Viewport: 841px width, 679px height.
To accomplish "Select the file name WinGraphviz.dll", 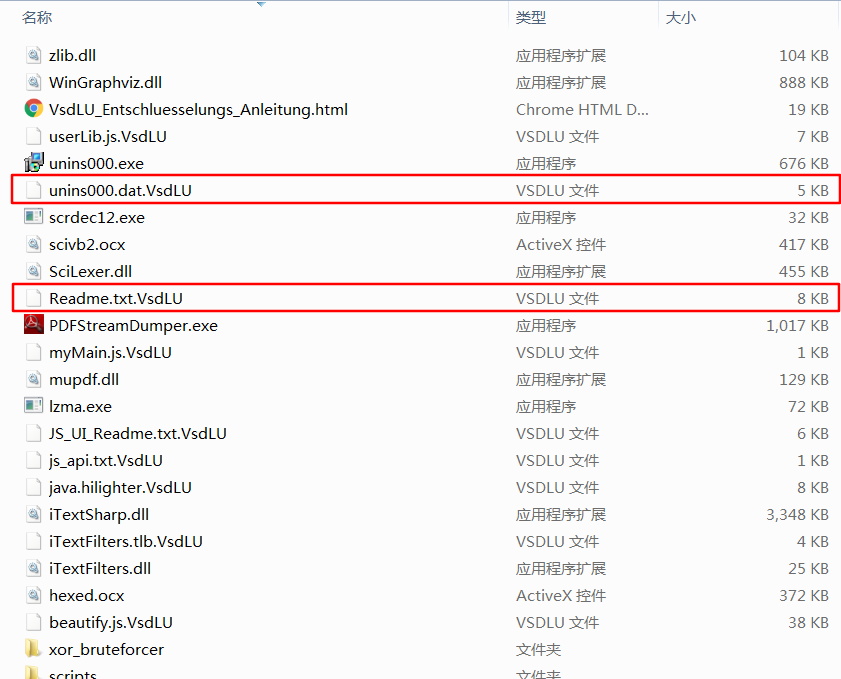I will tap(105, 82).
